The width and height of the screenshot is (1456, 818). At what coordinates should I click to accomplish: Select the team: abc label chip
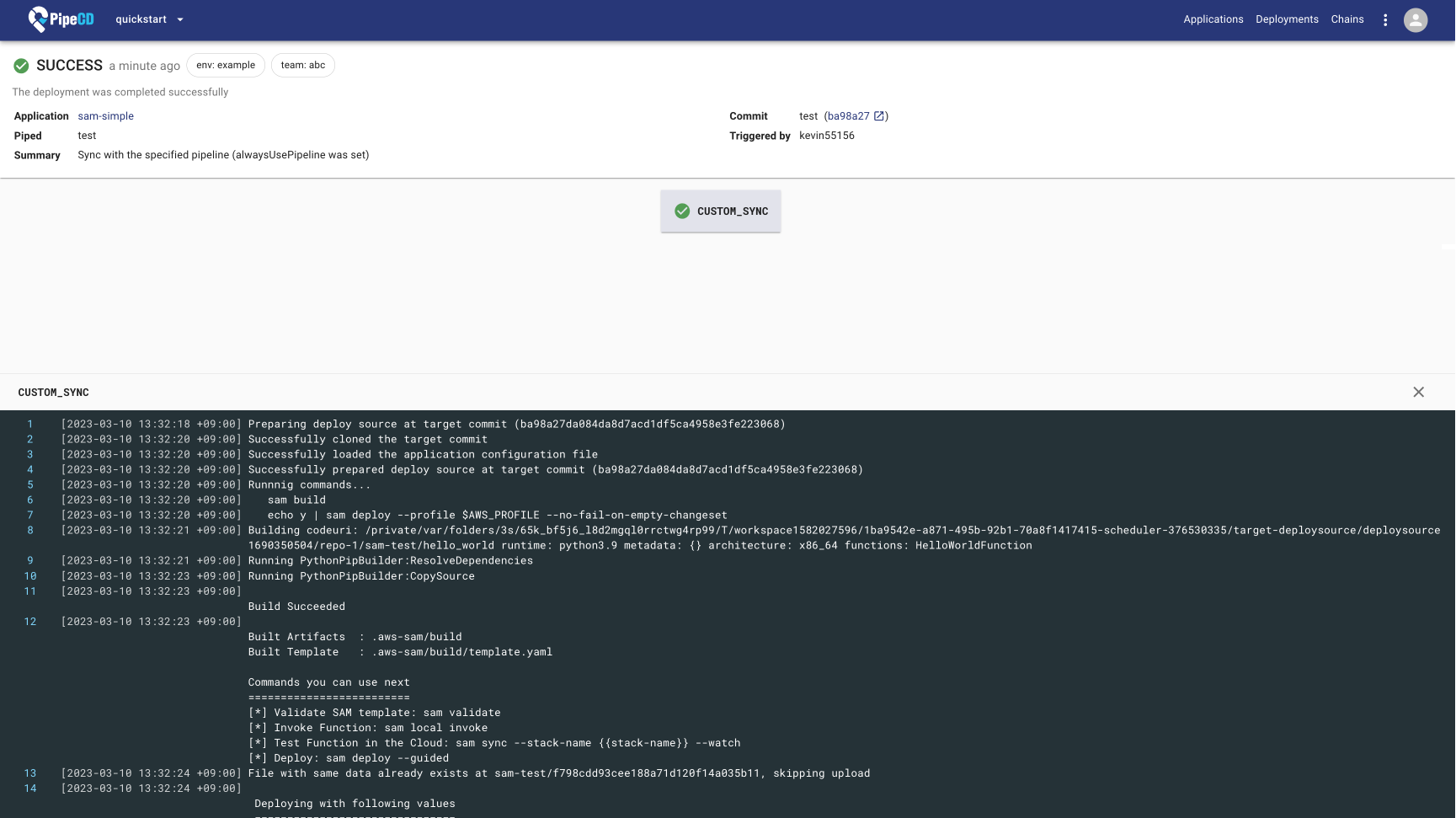[x=302, y=65]
